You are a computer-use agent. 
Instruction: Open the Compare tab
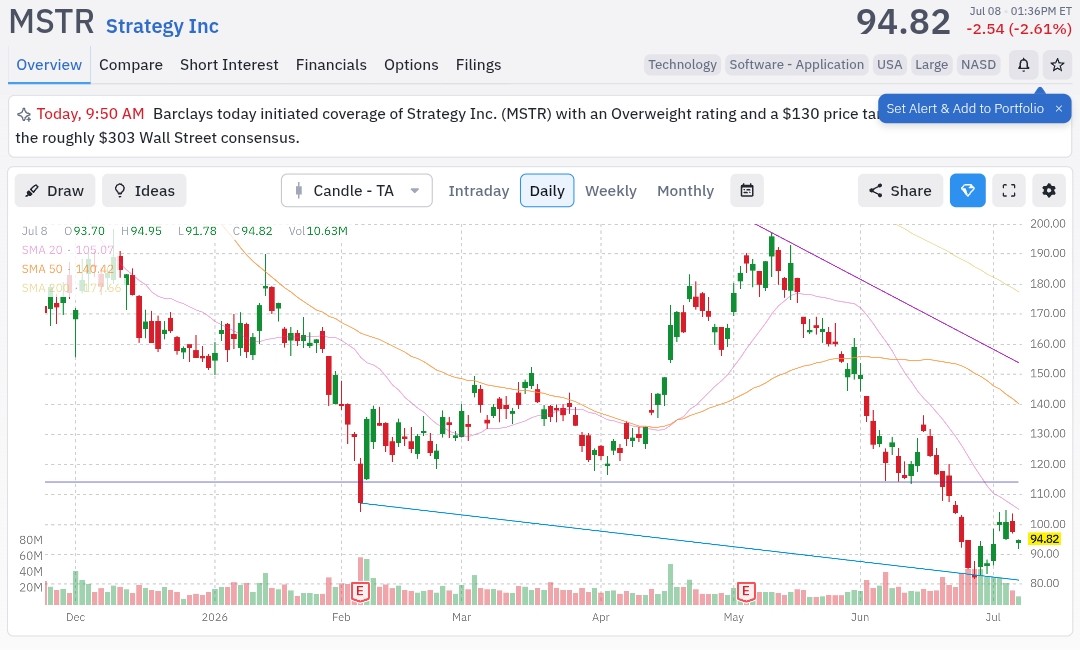131,65
